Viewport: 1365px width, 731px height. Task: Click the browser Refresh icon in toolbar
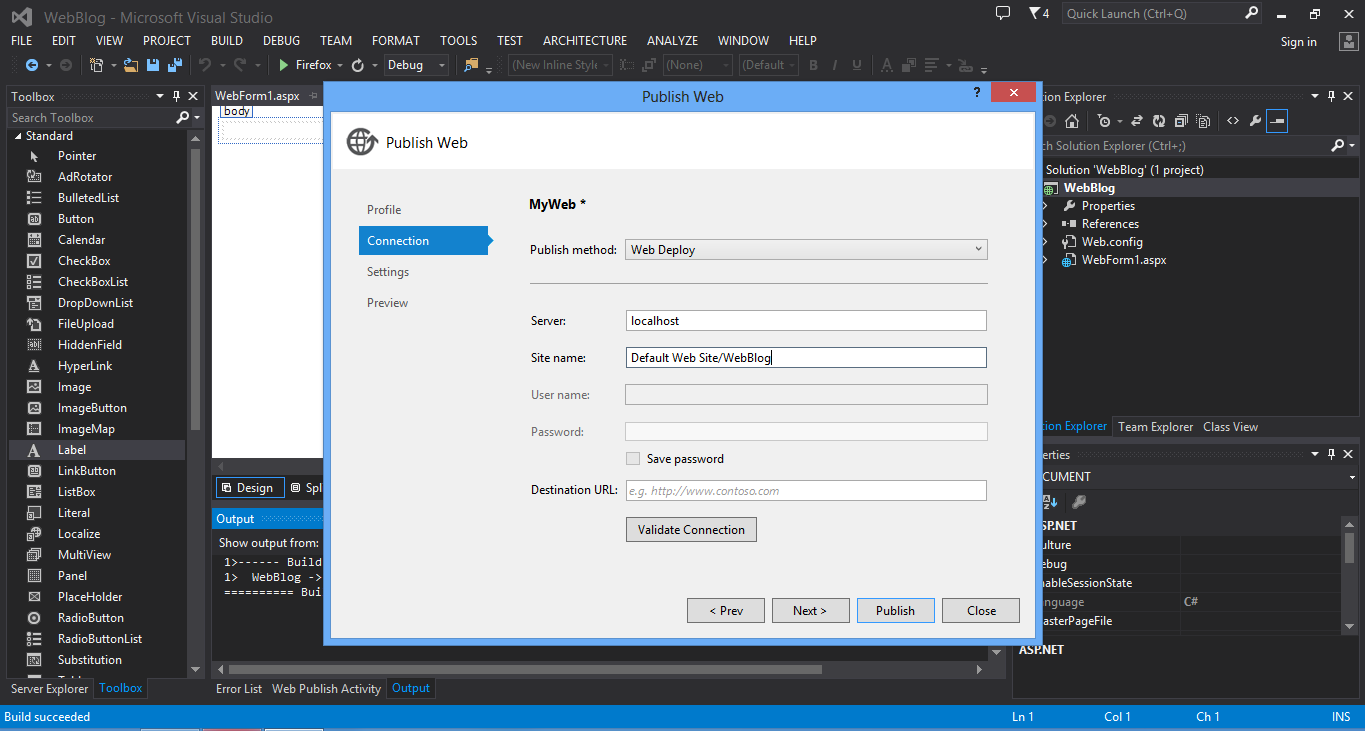[x=357, y=65]
